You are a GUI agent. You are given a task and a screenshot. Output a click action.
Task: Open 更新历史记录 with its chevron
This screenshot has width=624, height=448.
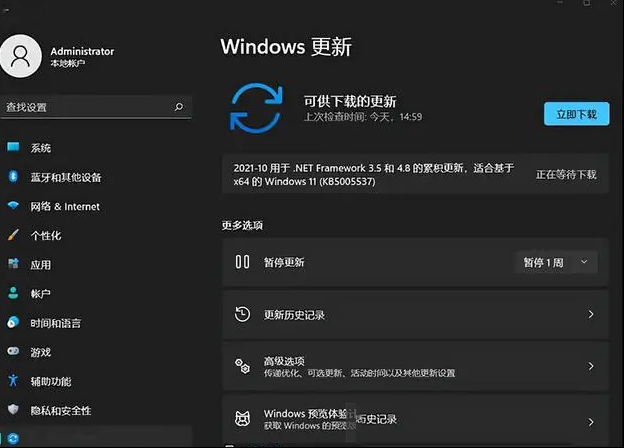(x=591, y=314)
